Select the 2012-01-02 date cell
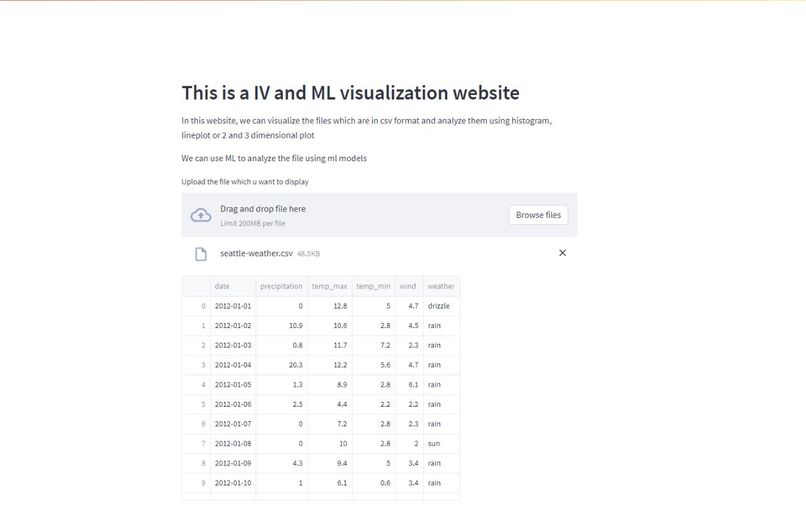This screenshot has width=806, height=505. tap(233, 326)
